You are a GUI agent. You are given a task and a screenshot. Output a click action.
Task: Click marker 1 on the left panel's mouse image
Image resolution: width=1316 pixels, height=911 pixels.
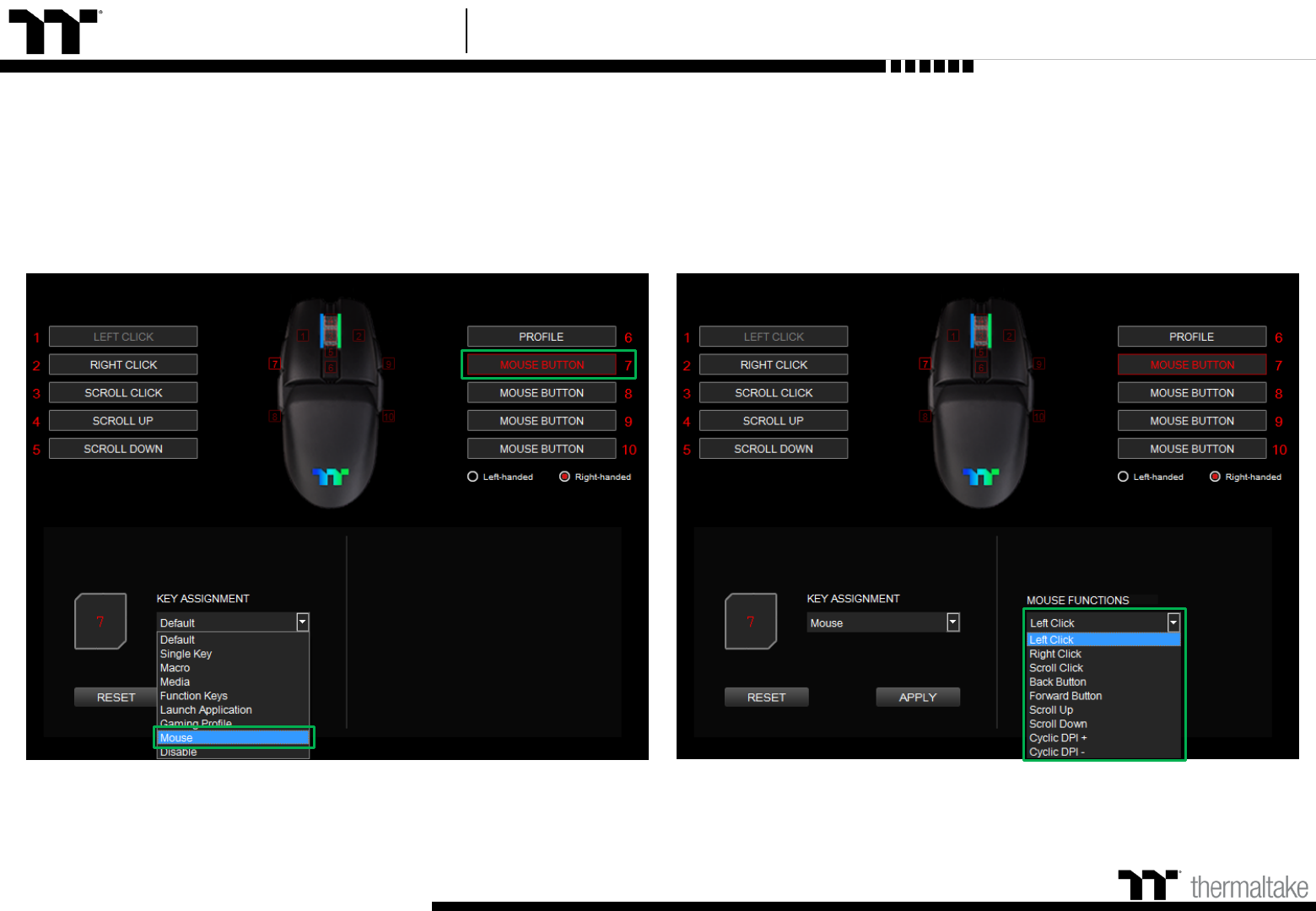pyautogui.click(x=303, y=336)
